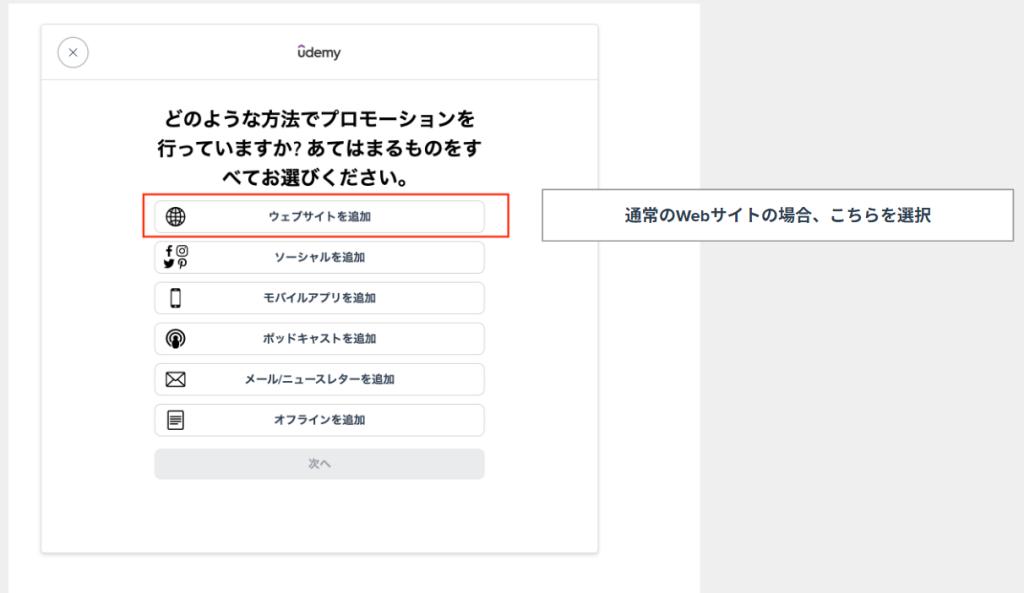The width and height of the screenshot is (1024, 593).
Task: Click the Facebook icon in social option
Action: 170,251
